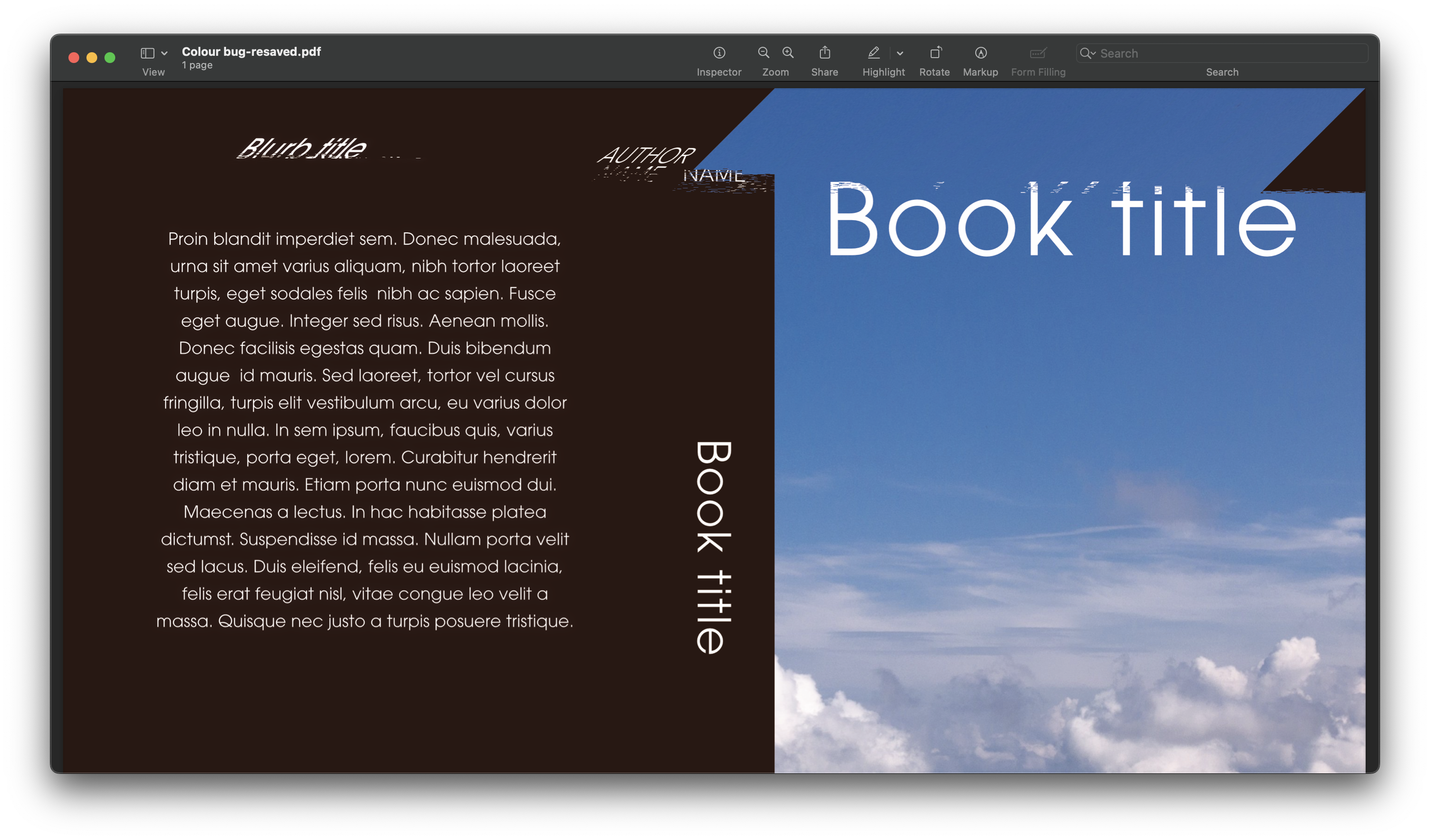This screenshot has width=1430, height=840.
Task: Close the Preview window
Action: coord(74,57)
